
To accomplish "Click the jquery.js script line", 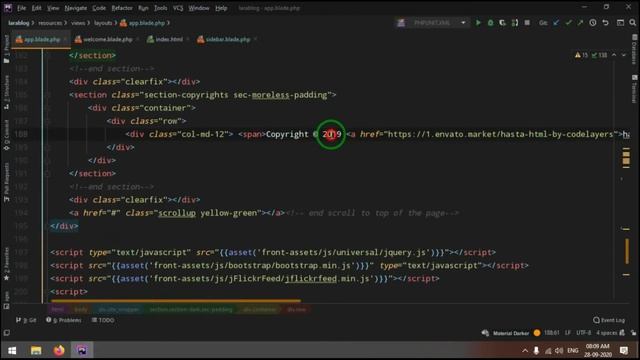I will click(273, 253).
